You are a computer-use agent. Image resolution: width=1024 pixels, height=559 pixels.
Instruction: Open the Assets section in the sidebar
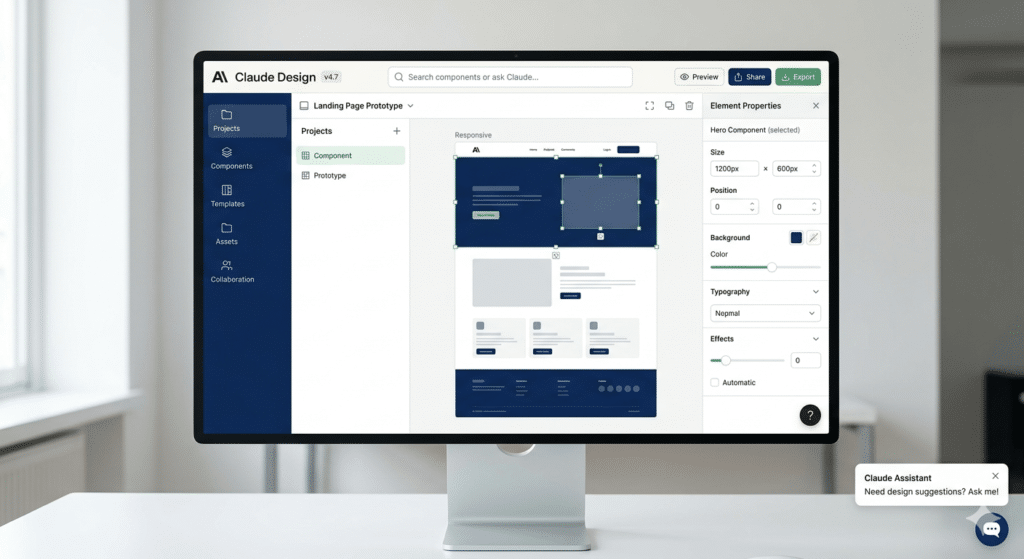[x=227, y=234]
